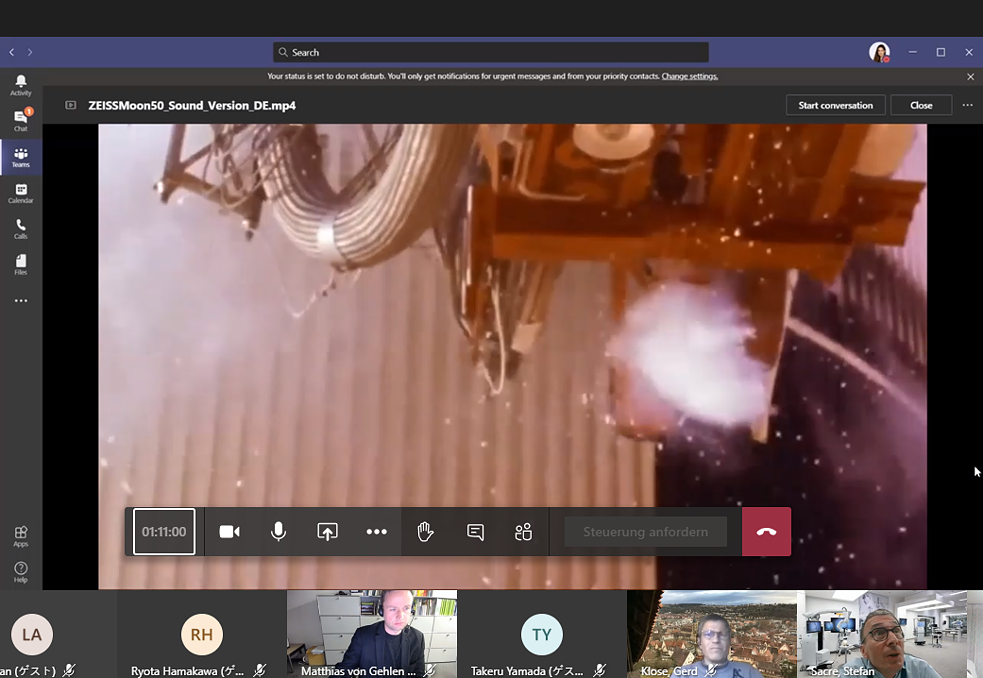Screen dimensions: 983x678
Task: Open Chat with unread badge
Action: tap(21, 120)
